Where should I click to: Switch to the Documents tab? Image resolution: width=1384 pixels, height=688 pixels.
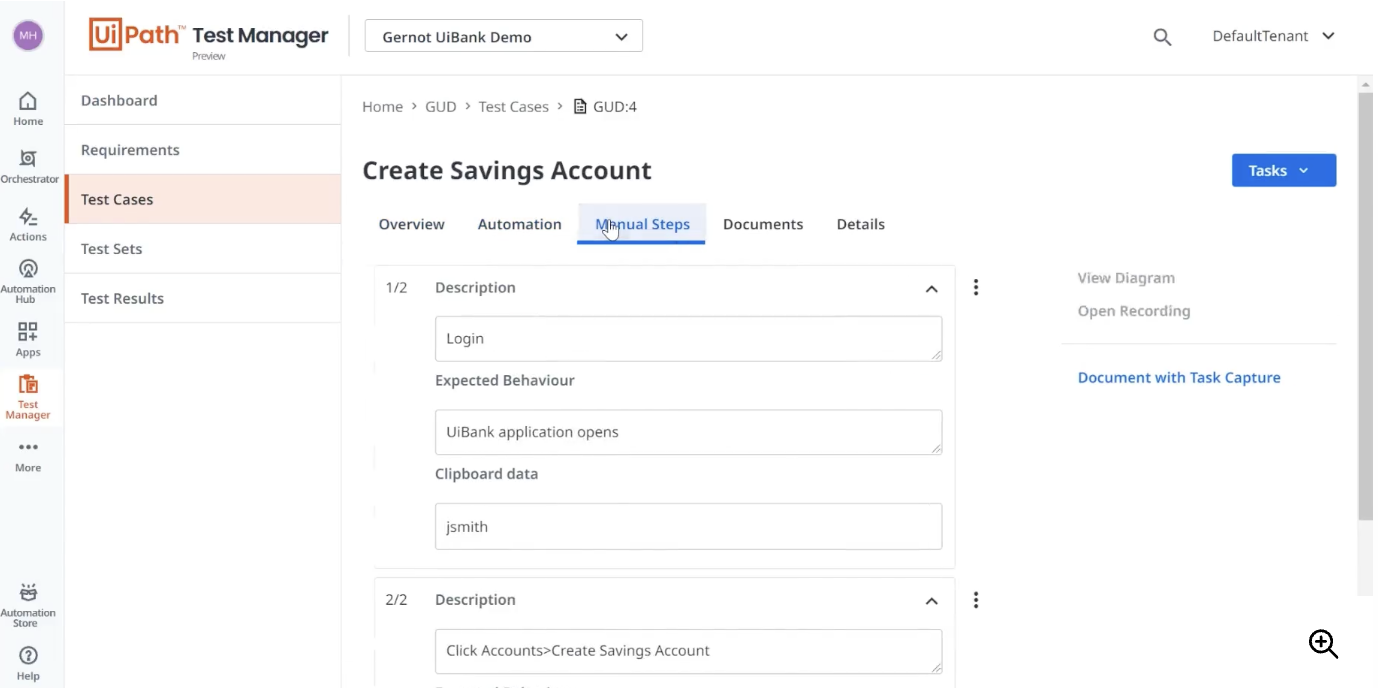click(x=763, y=224)
